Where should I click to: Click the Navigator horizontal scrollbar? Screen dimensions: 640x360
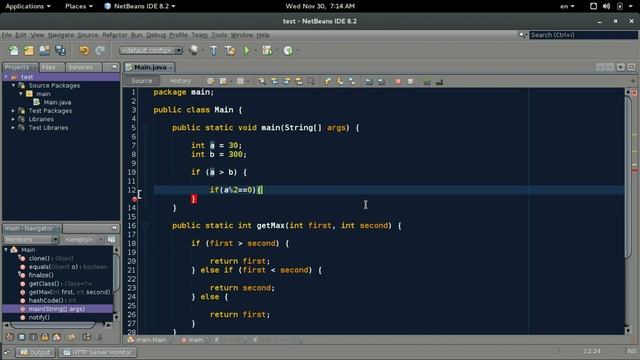[53, 325]
